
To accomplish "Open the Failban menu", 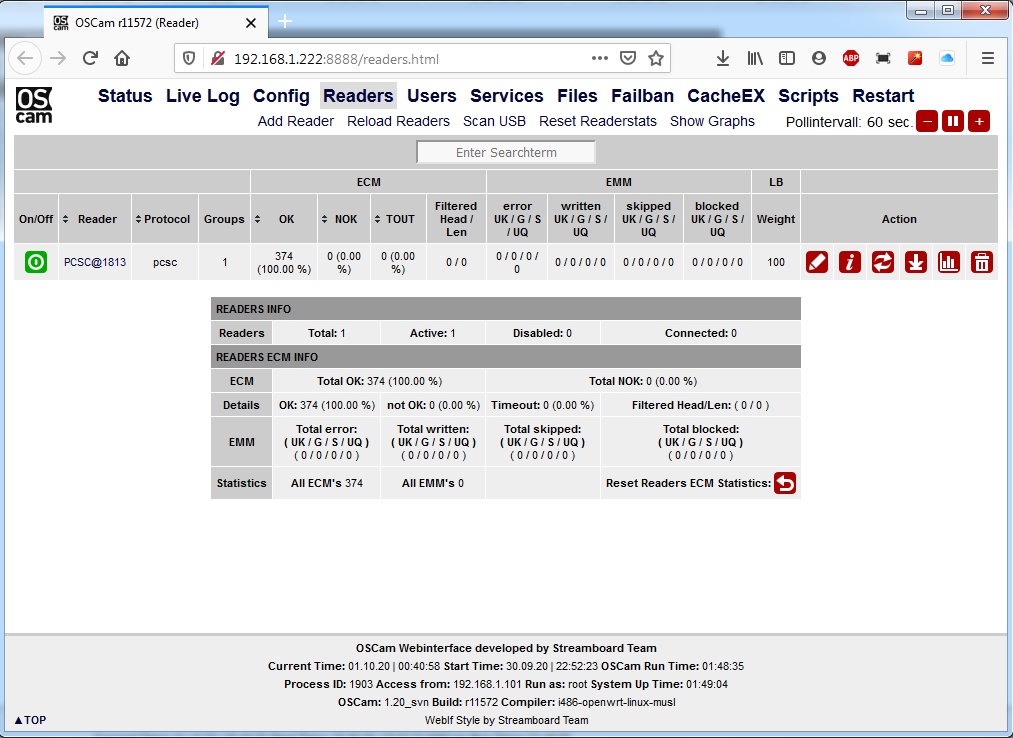I will [x=642, y=96].
